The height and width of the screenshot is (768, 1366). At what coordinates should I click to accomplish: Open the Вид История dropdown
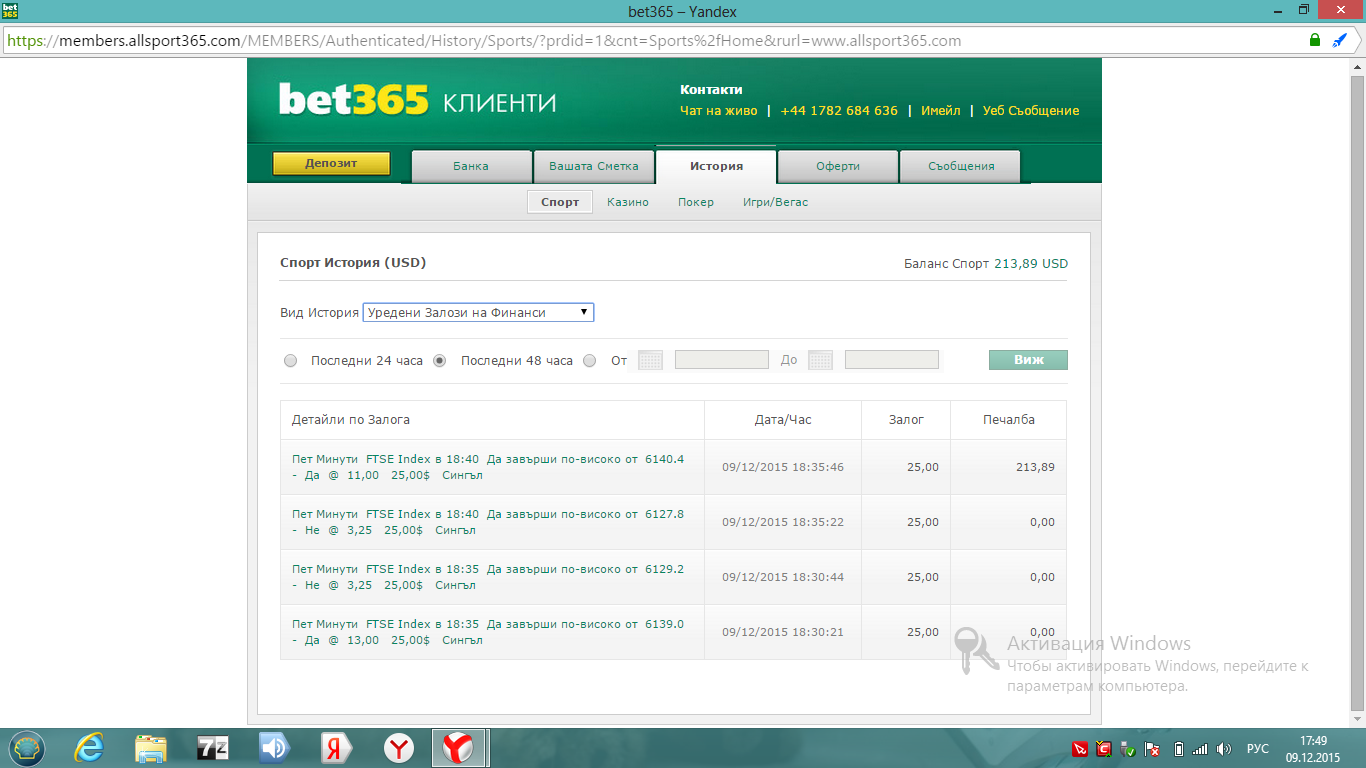pyautogui.click(x=478, y=313)
